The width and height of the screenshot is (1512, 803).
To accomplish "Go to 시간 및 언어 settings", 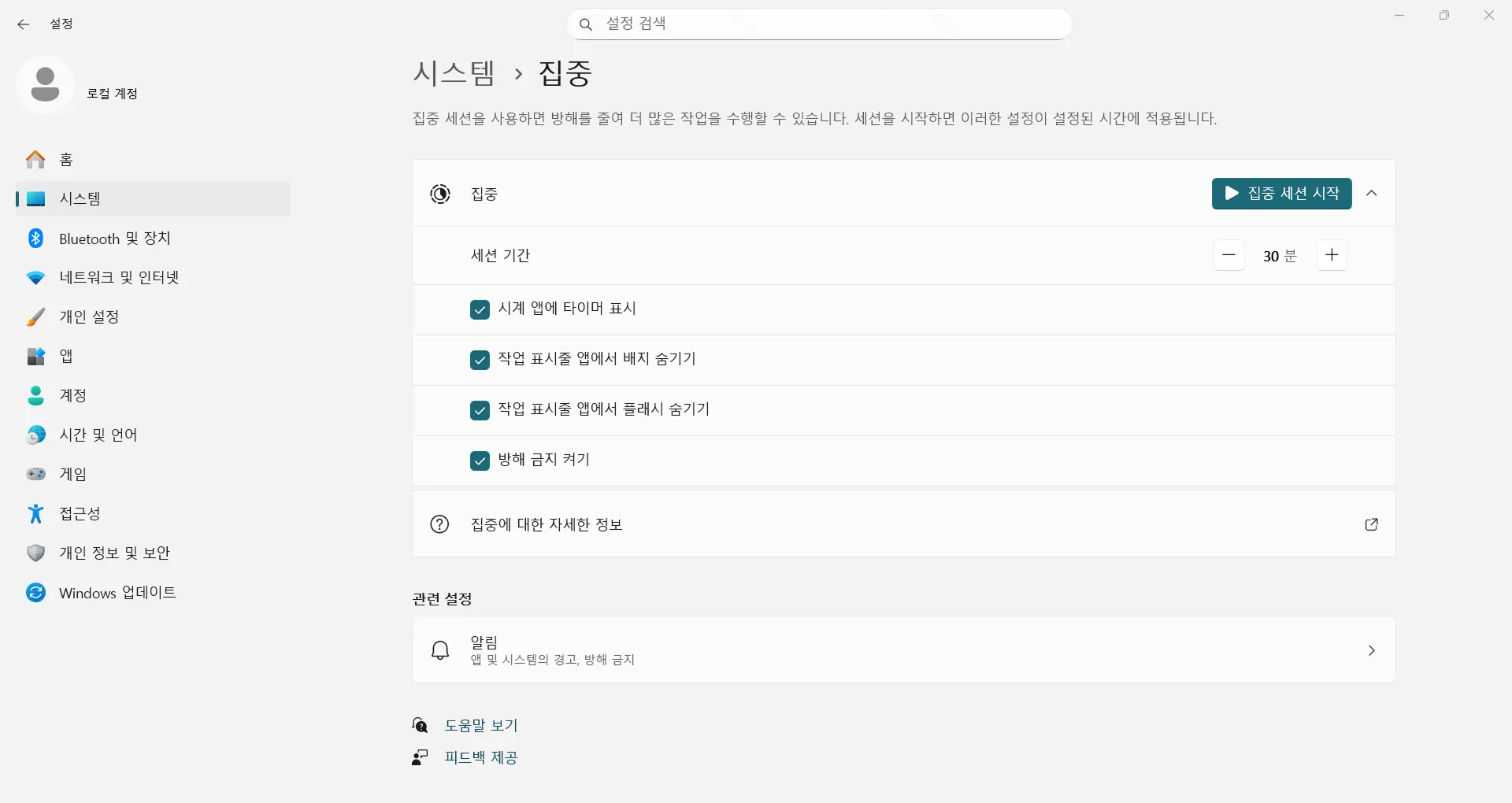I will pos(98,435).
